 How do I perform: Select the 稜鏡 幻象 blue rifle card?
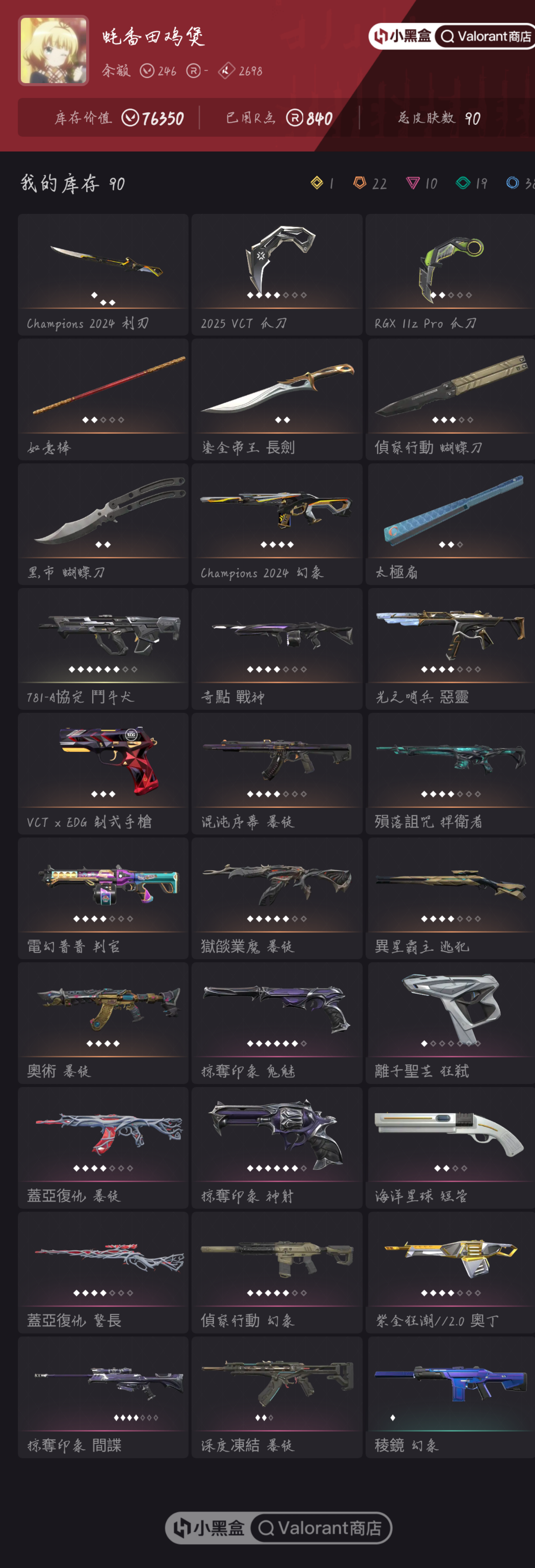coord(450,1398)
